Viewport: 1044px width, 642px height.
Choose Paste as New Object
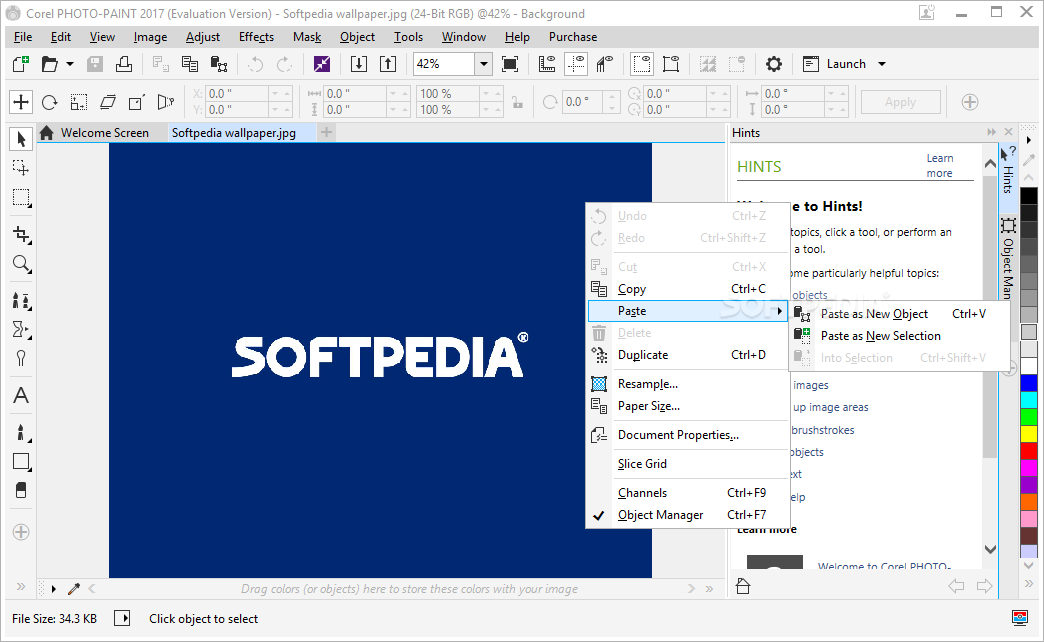click(x=900, y=314)
